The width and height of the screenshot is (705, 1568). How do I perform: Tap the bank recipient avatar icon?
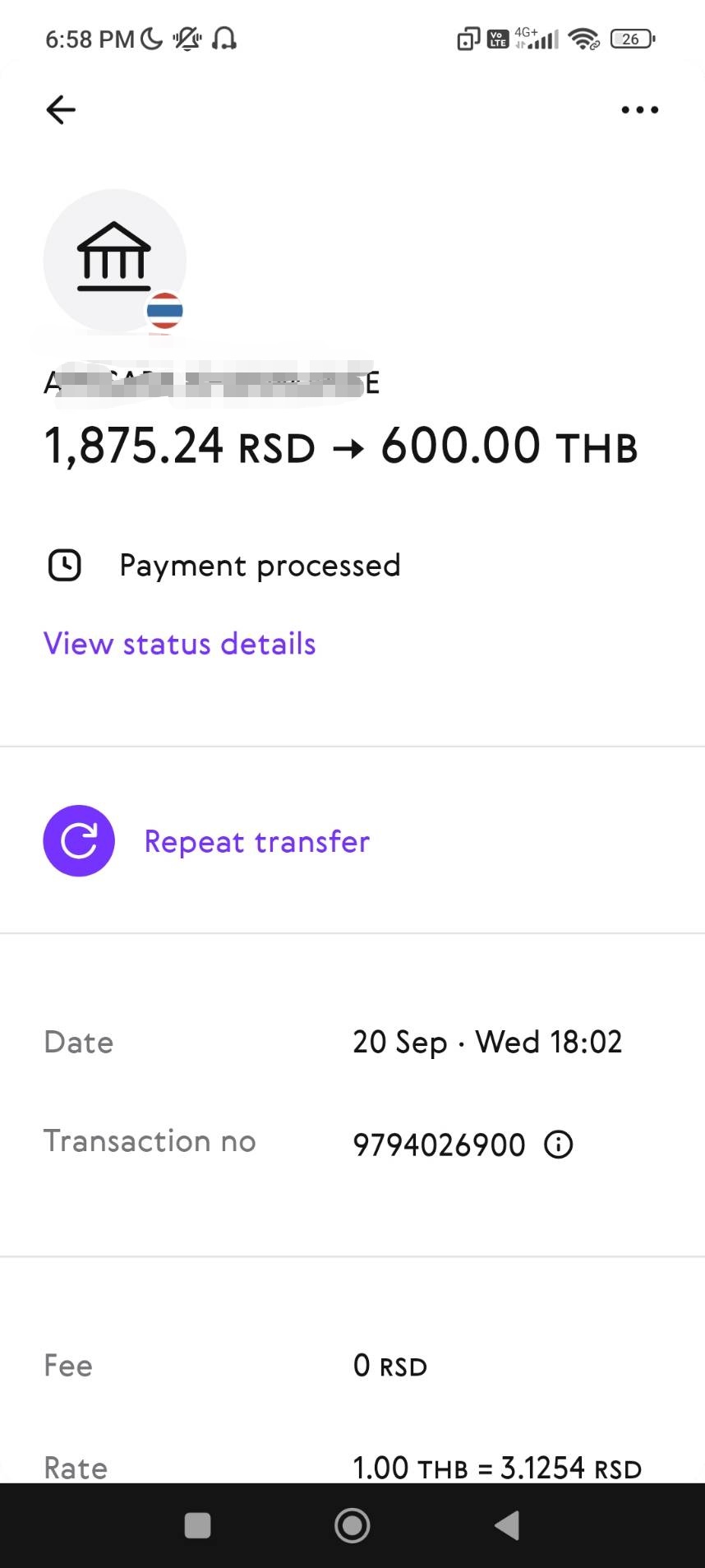(114, 260)
